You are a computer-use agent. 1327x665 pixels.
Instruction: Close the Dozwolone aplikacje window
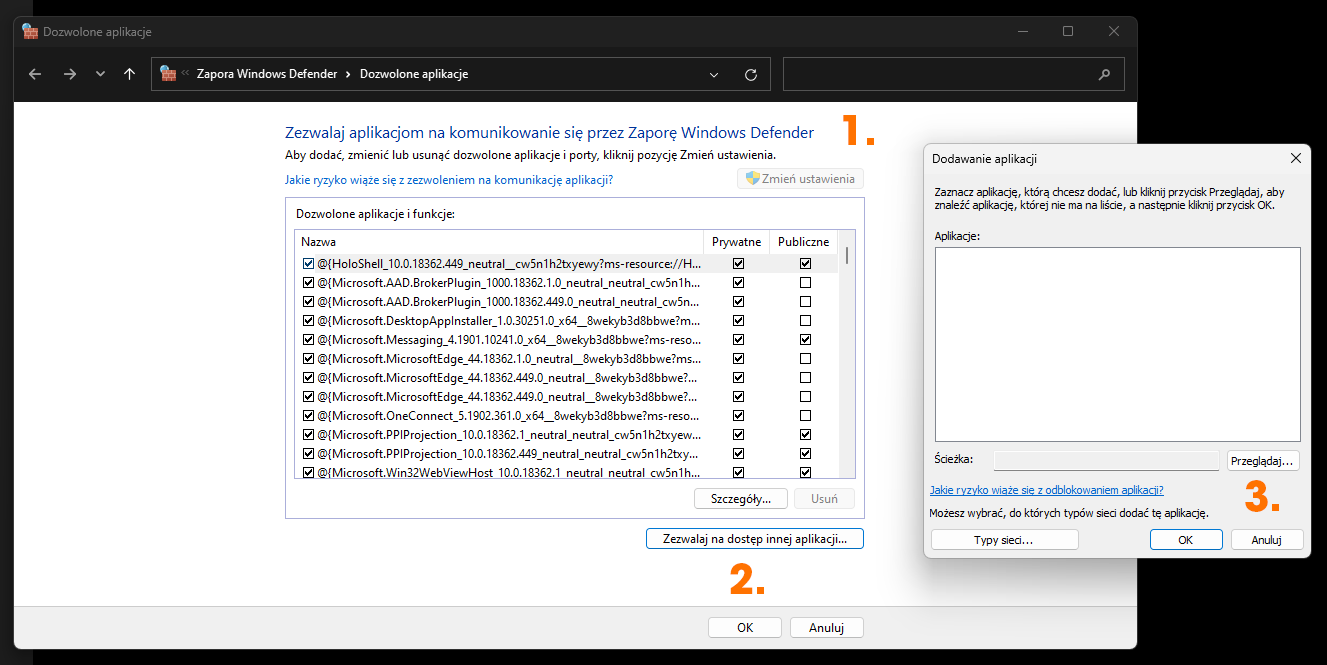tap(1114, 31)
